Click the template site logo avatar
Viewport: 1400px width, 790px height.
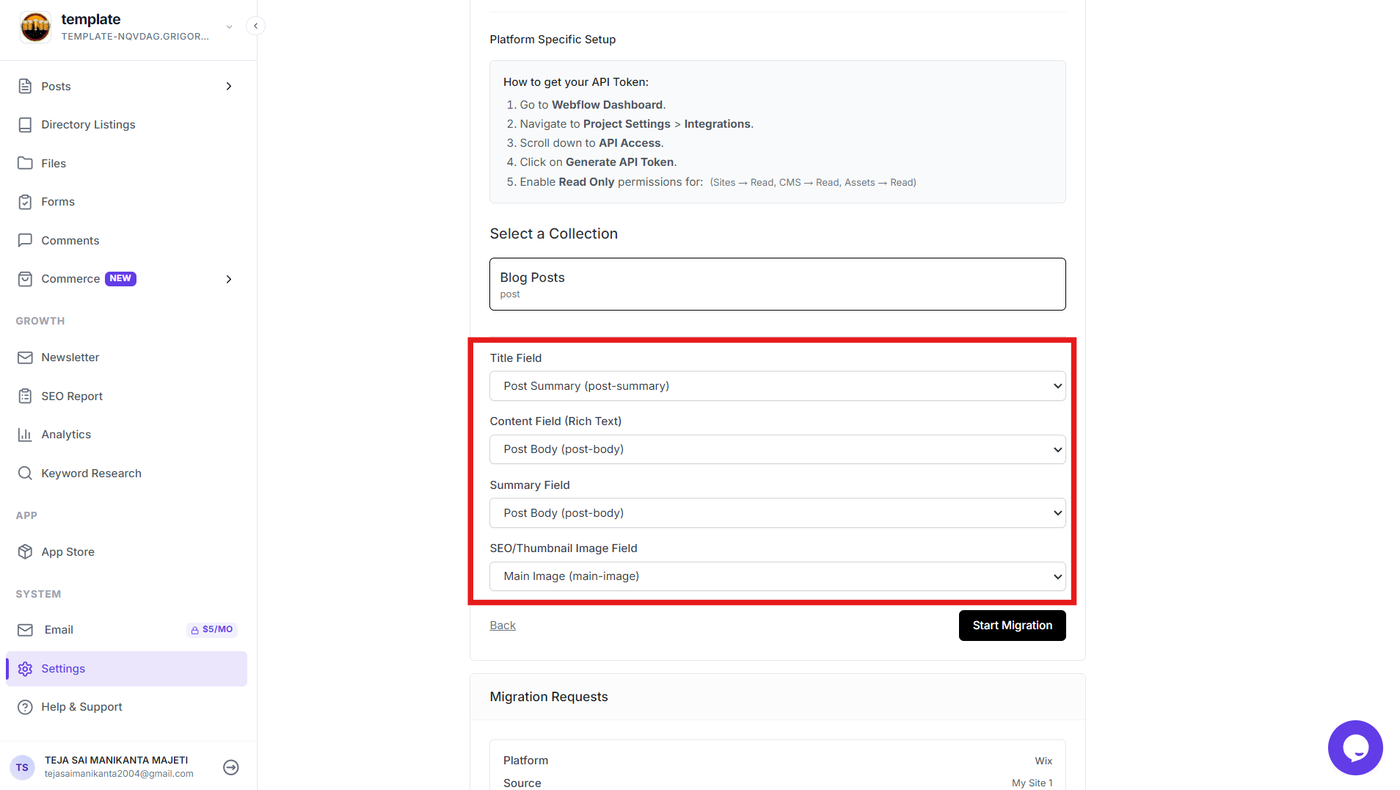click(35, 27)
